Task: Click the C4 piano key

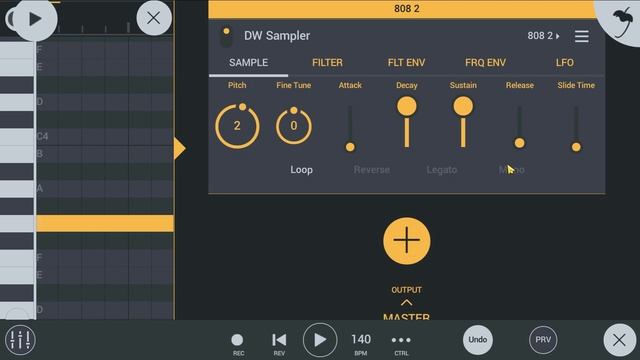Action: click(x=17, y=137)
